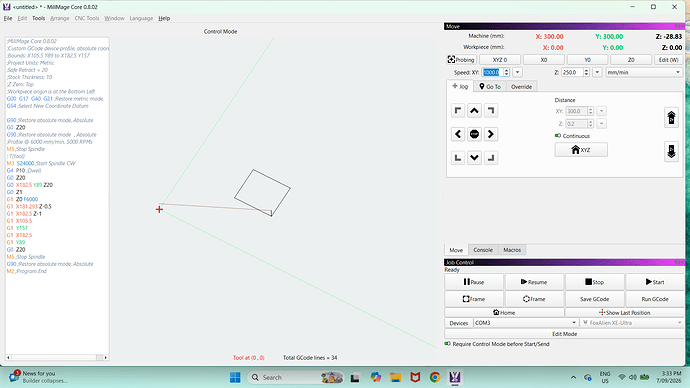Open the Speed XY preset dropdown
690x388 pixels.
[x=518, y=72]
